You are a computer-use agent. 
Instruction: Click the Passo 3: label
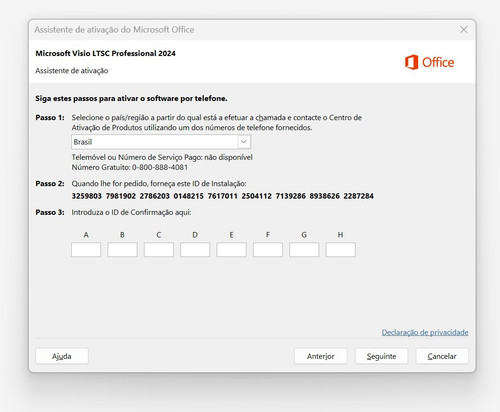[x=50, y=212]
